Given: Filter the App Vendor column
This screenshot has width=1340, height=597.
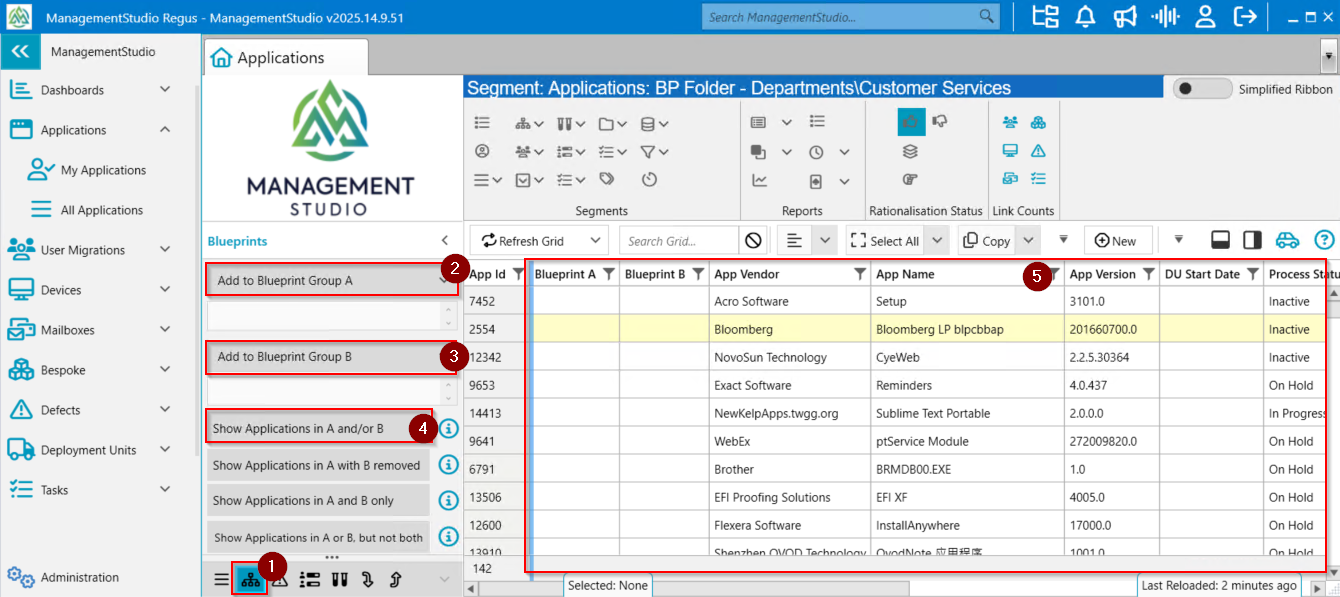Looking at the screenshot, I should point(859,274).
